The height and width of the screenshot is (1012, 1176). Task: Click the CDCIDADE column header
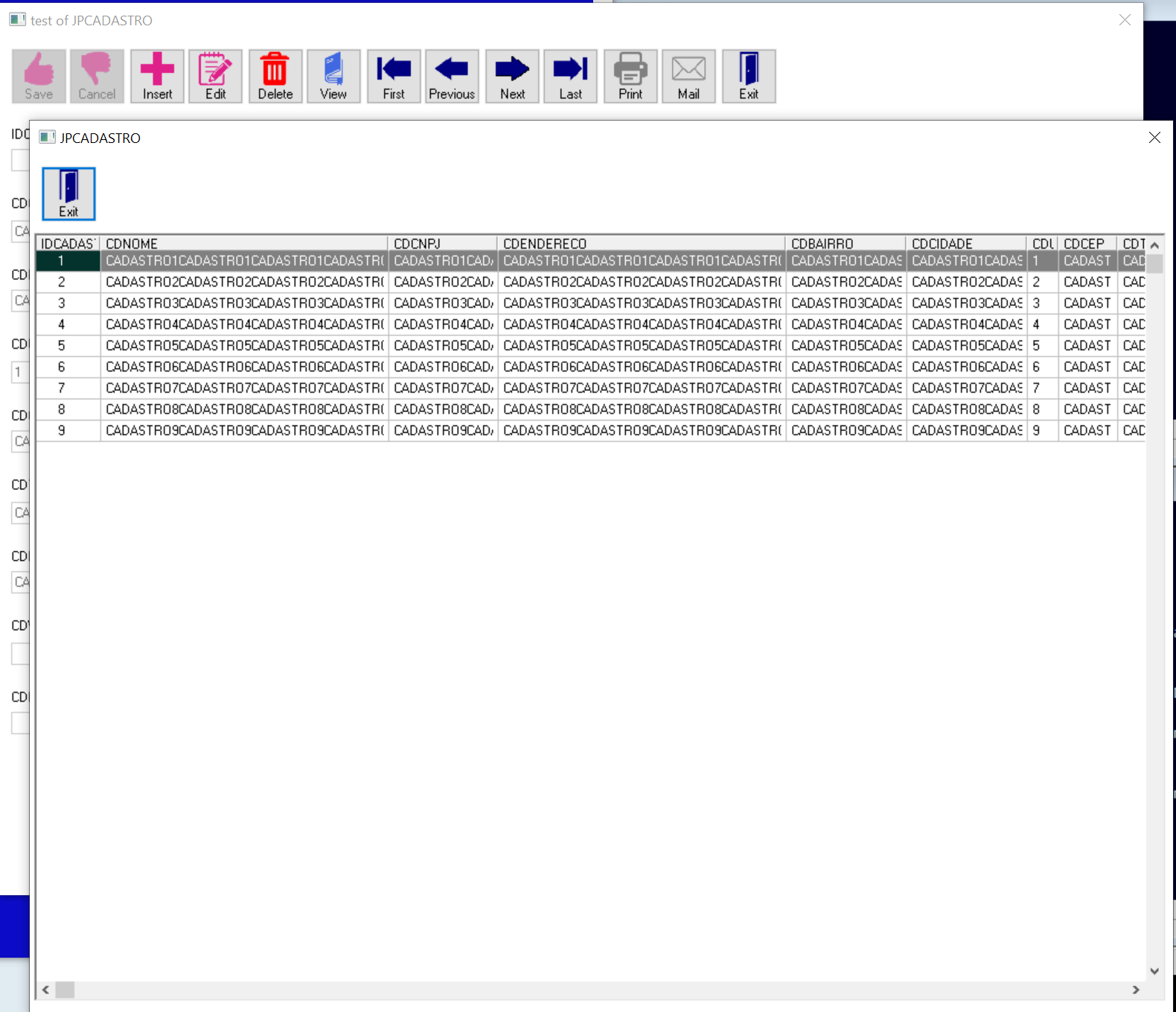point(967,244)
